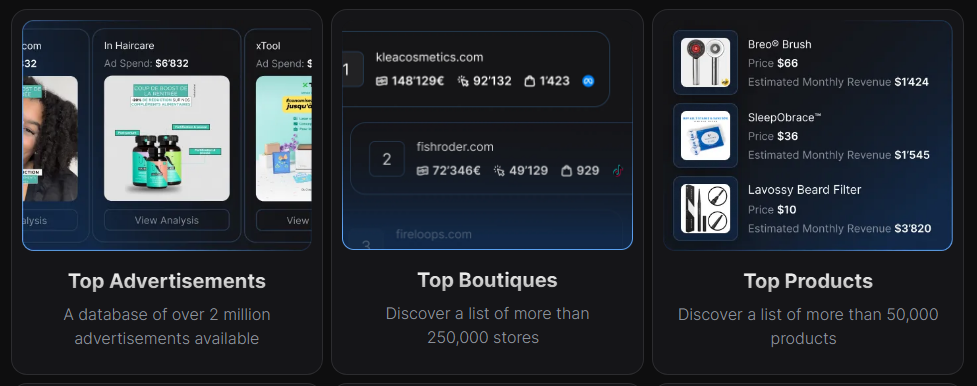
Task: Open the xTool ad image
Action: tap(284, 138)
